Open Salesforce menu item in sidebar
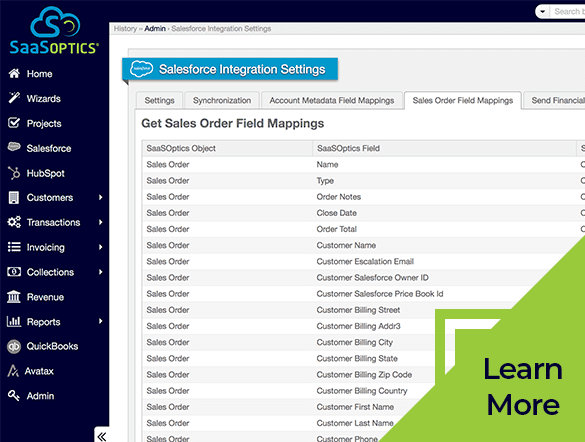 [49, 148]
